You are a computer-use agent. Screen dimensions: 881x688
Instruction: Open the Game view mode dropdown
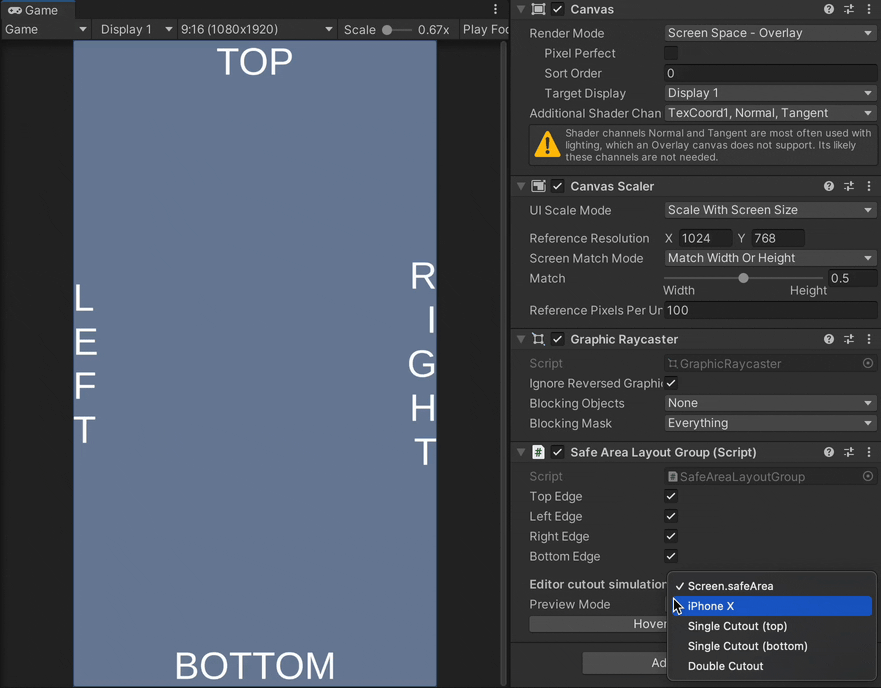point(46,29)
